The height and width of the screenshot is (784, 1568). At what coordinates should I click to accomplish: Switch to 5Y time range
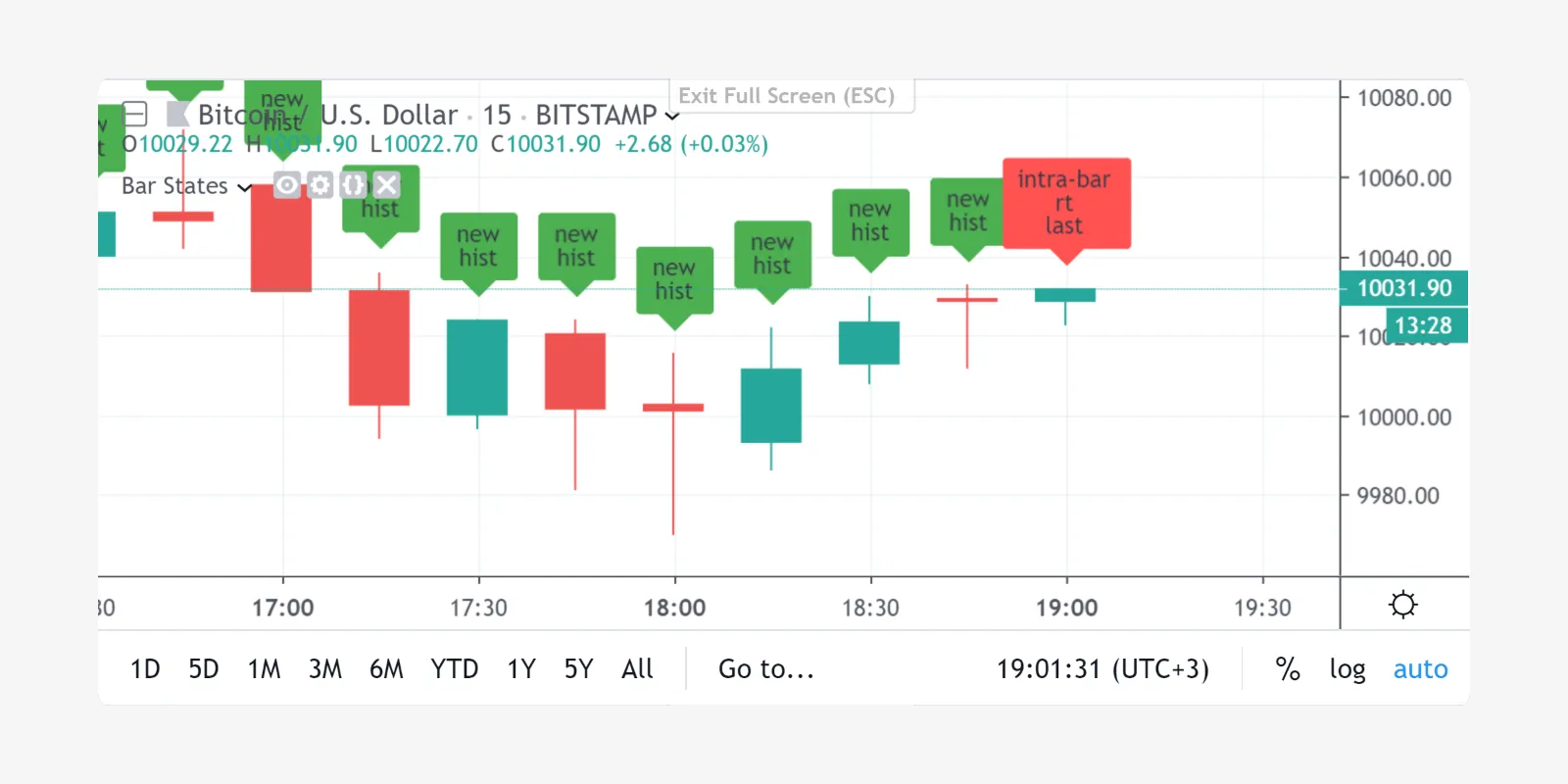(x=578, y=669)
